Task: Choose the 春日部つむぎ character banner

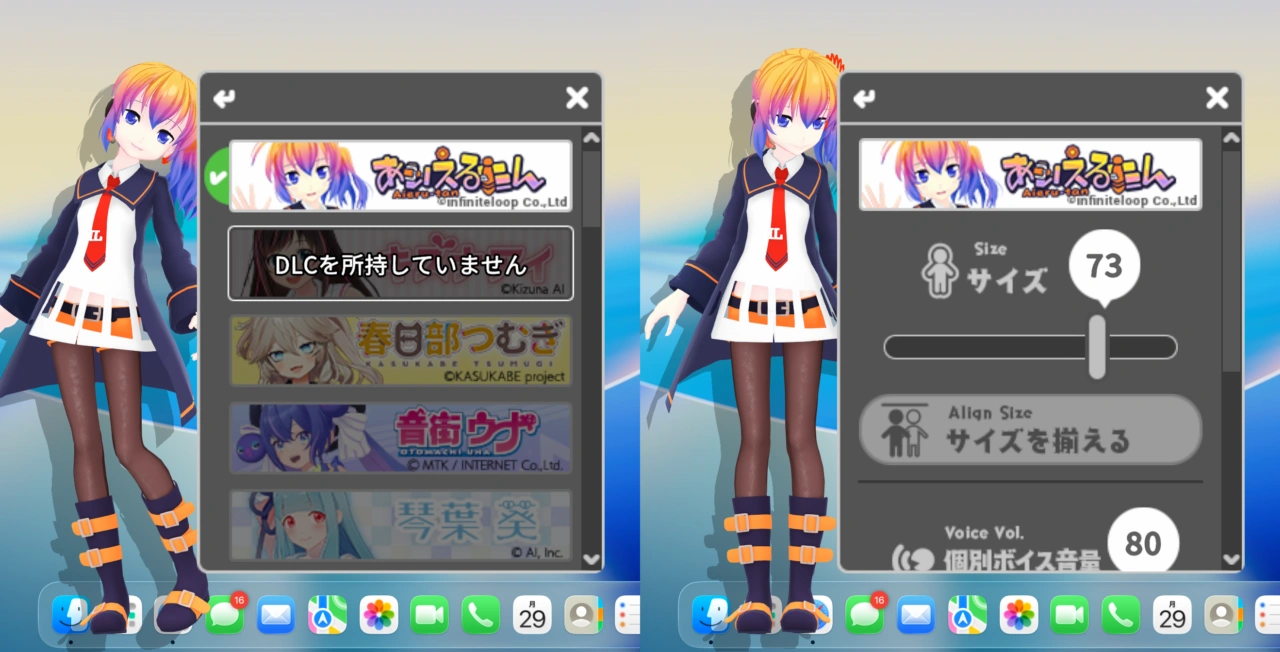Action: [401, 351]
